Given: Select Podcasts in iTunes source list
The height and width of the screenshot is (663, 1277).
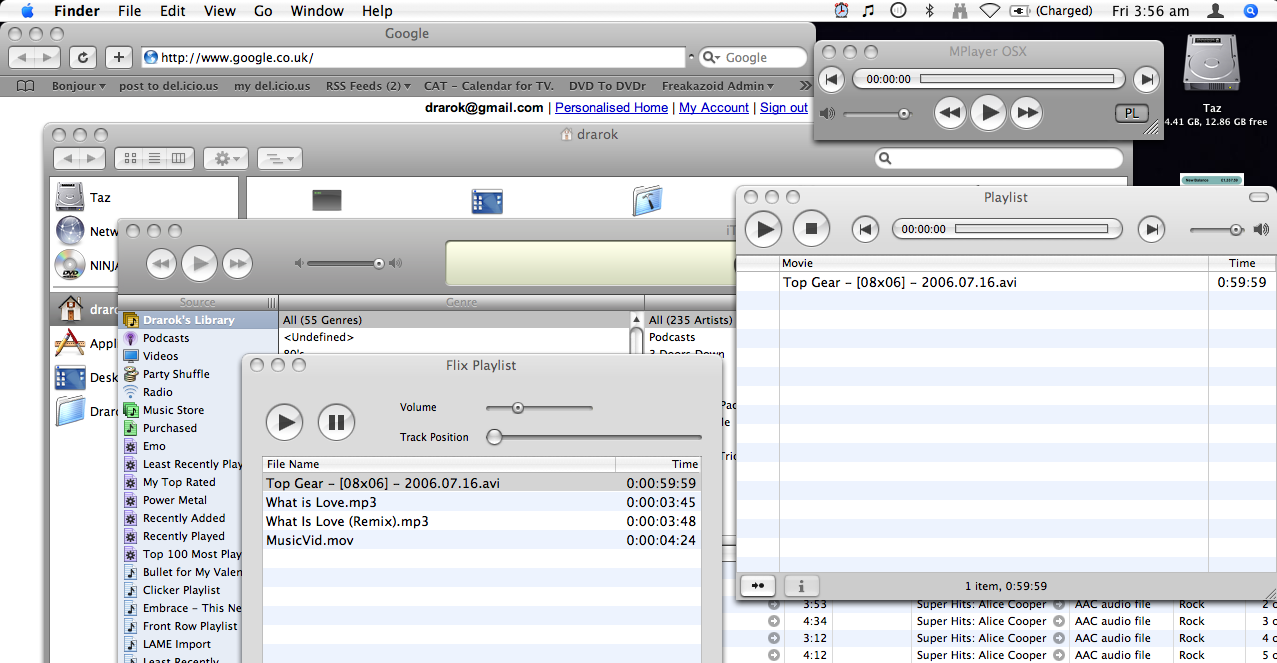Looking at the screenshot, I should click(166, 338).
